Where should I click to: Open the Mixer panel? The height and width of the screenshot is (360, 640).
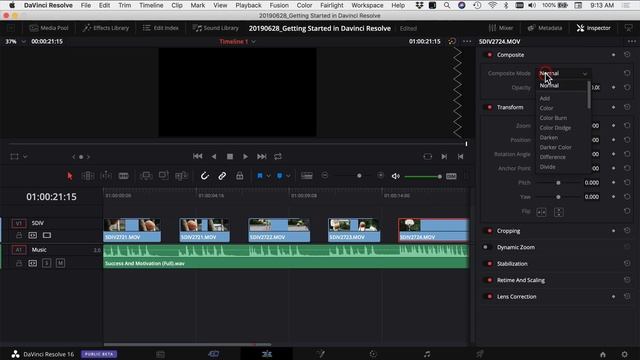pyautogui.click(x=501, y=28)
